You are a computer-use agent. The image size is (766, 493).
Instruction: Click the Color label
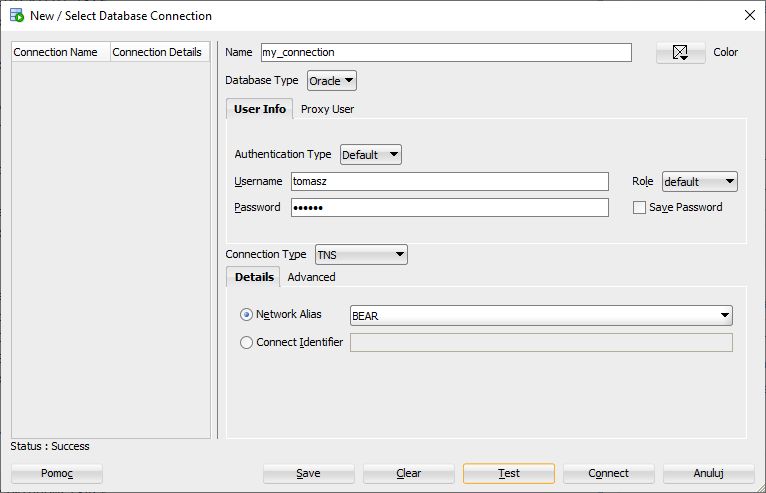(x=725, y=52)
